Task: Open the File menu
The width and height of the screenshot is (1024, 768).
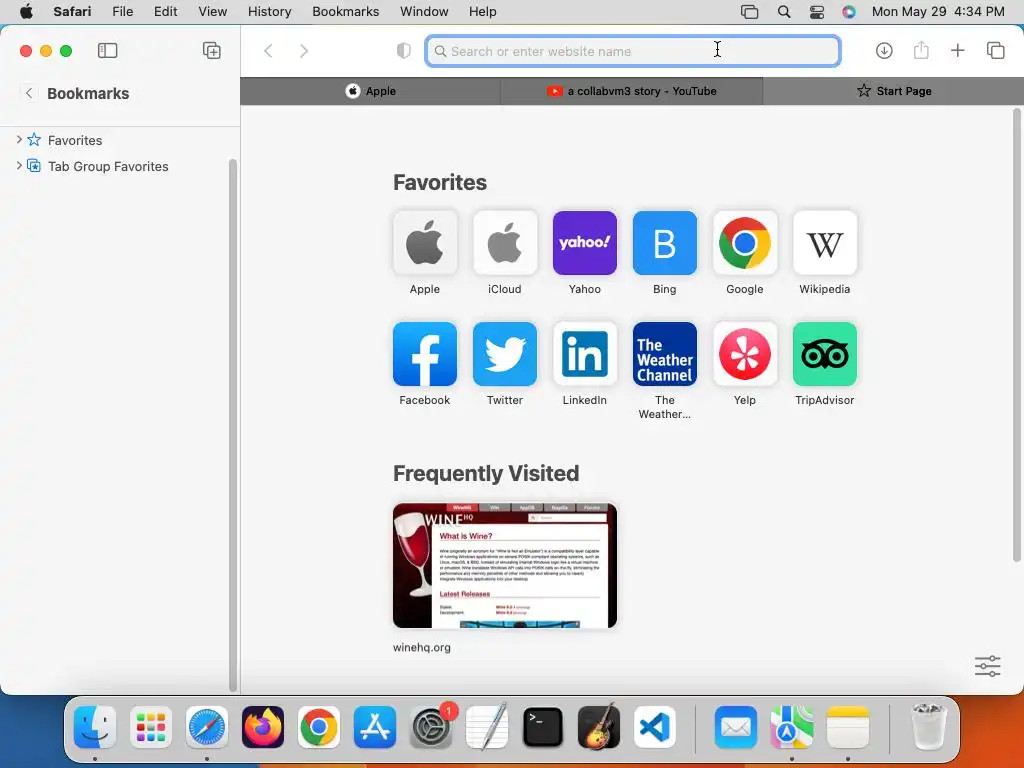Action: click(x=122, y=12)
